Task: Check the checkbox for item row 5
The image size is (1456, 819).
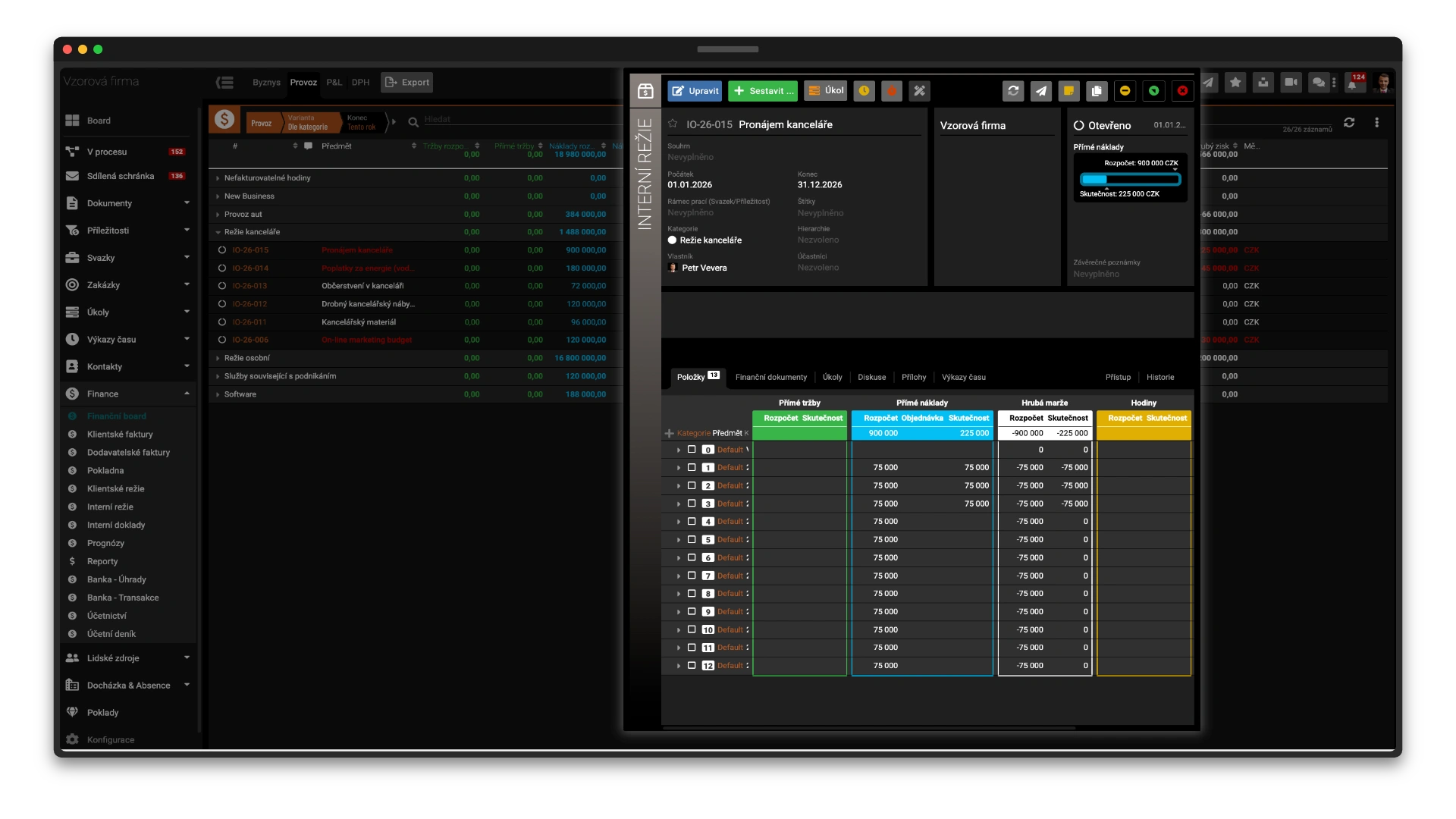Action: tap(692, 539)
